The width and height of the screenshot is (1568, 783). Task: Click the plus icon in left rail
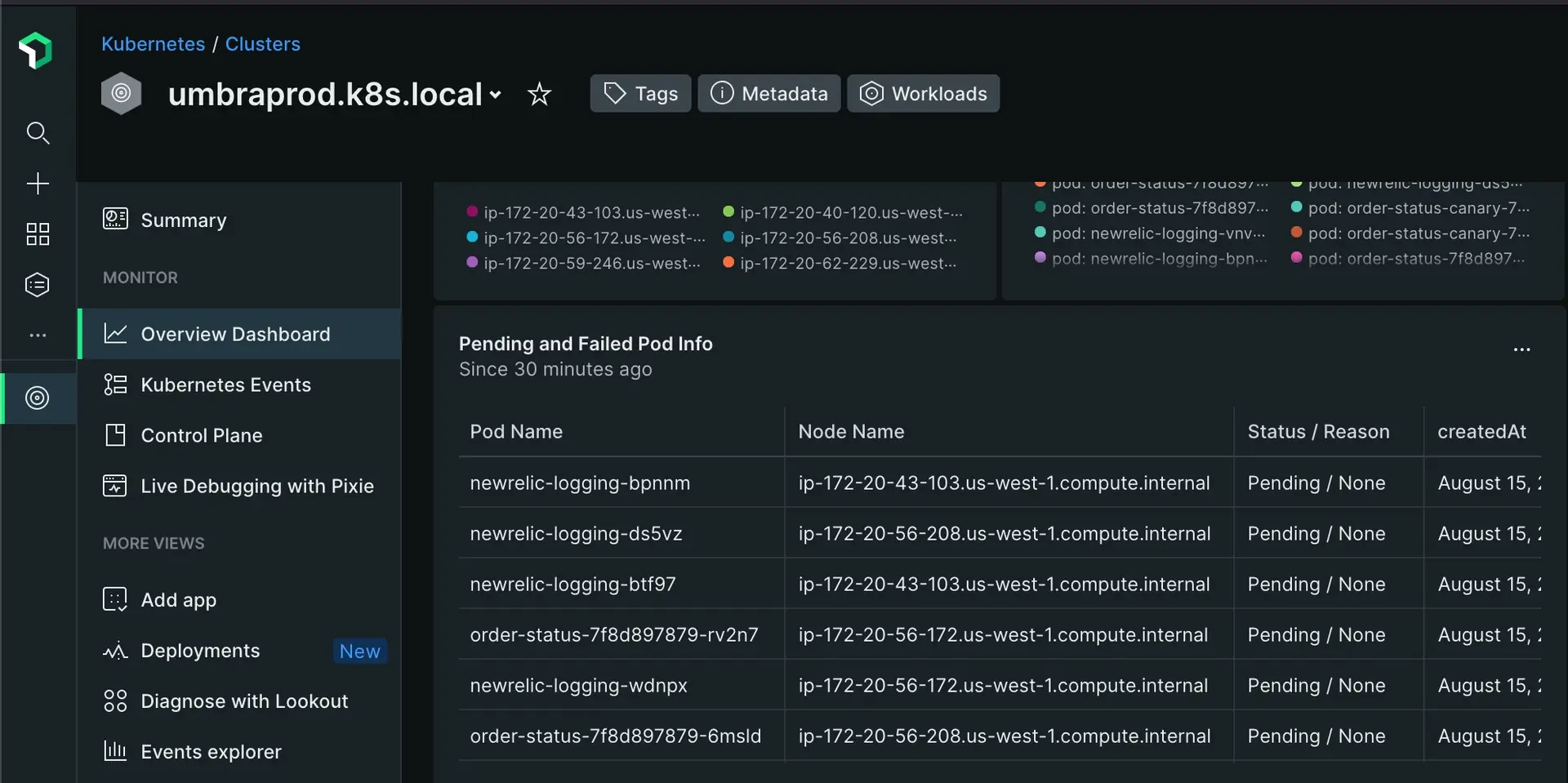pos(38,183)
